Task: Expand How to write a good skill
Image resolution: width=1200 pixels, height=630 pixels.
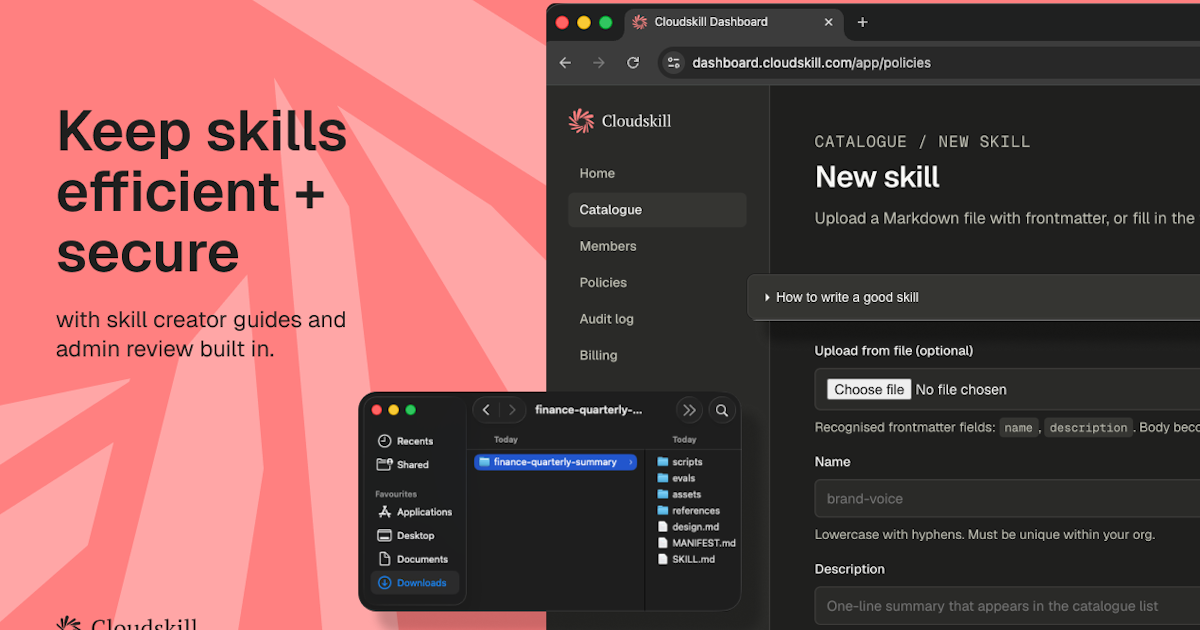Action: (x=975, y=297)
